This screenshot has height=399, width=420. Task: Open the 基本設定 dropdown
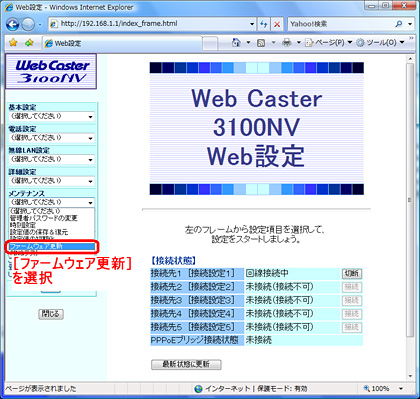point(52,116)
